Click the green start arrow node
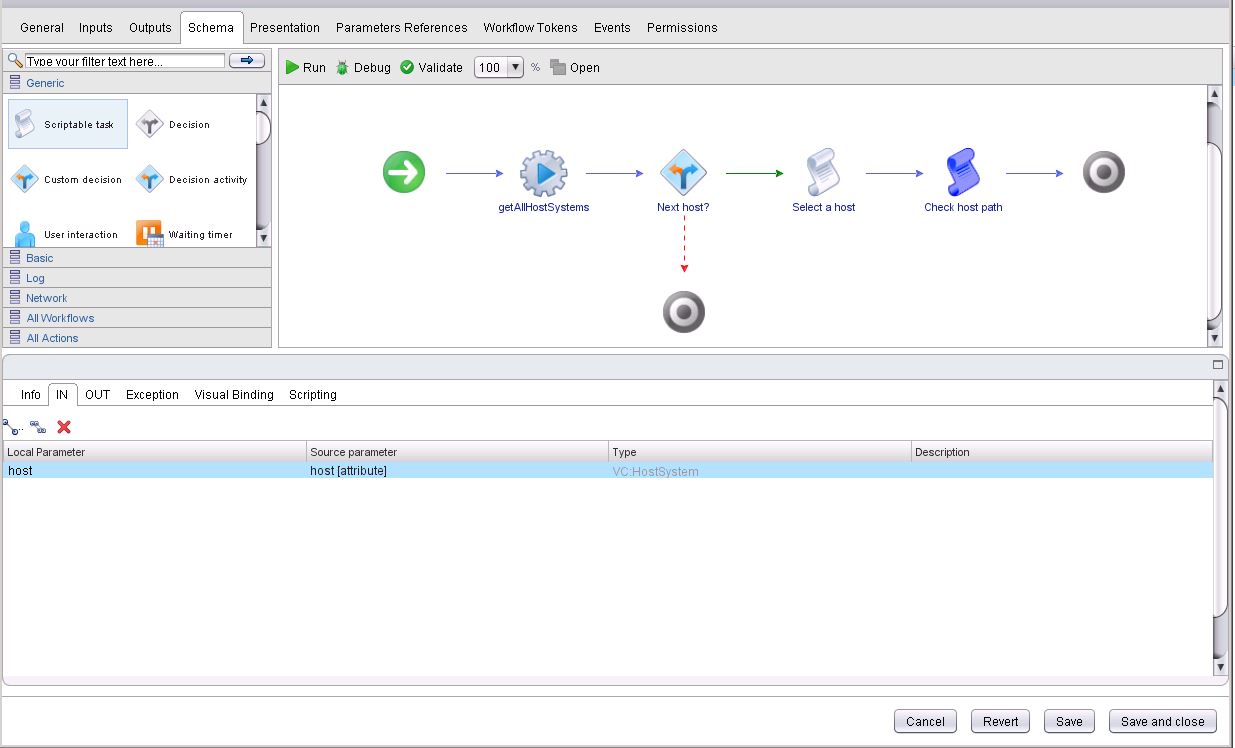Viewport: 1235px width, 748px height. coord(404,173)
